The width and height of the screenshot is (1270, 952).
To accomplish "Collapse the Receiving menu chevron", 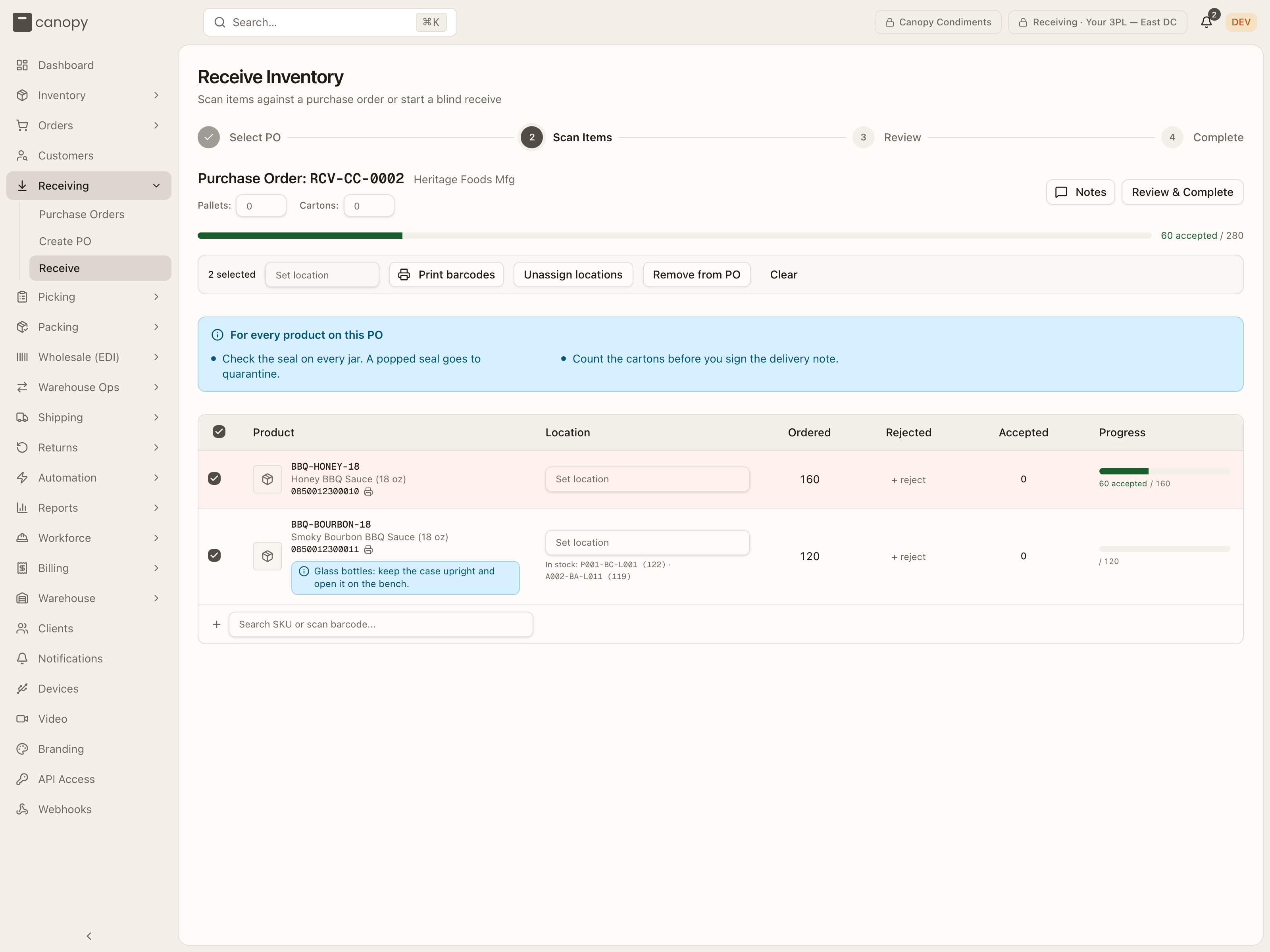I will pos(156,185).
